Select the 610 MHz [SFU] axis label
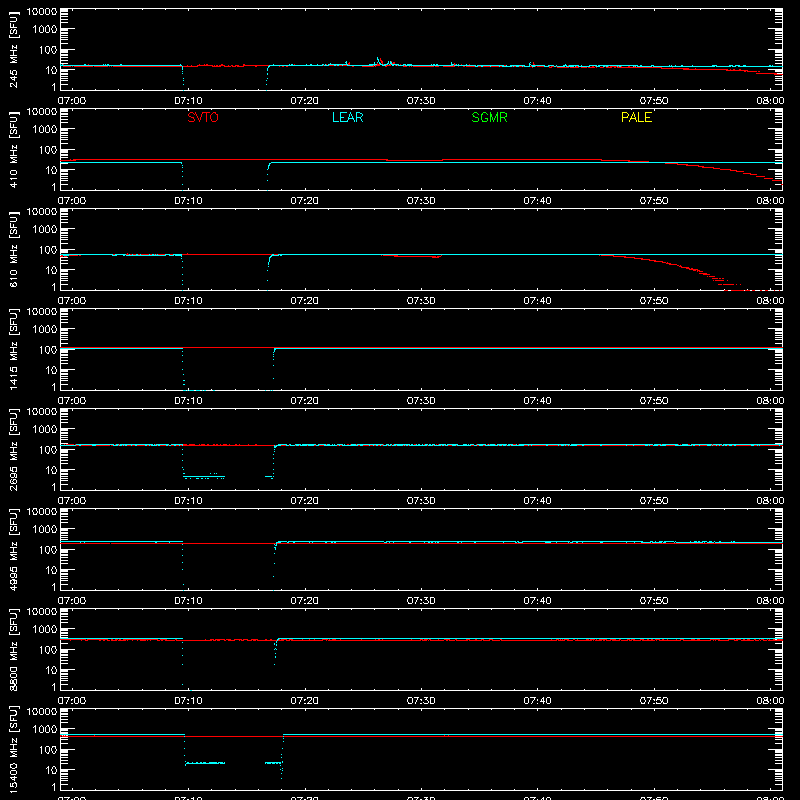Image resolution: width=800 pixels, height=800 pixels. [x=13, y=250]
